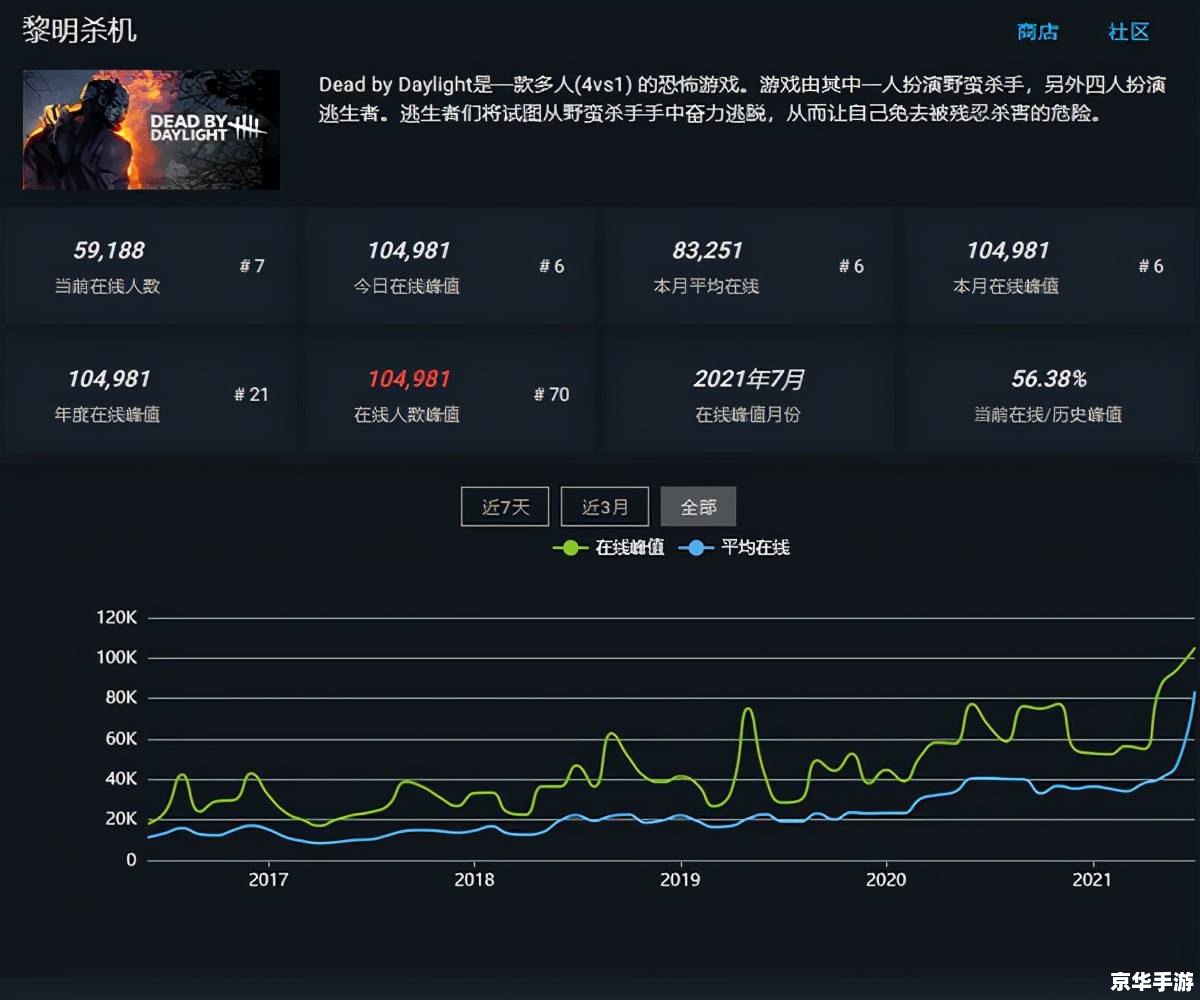Click the 2018 x-axis label
This screenshot has width=1200, height=1000.
(474, 880)
